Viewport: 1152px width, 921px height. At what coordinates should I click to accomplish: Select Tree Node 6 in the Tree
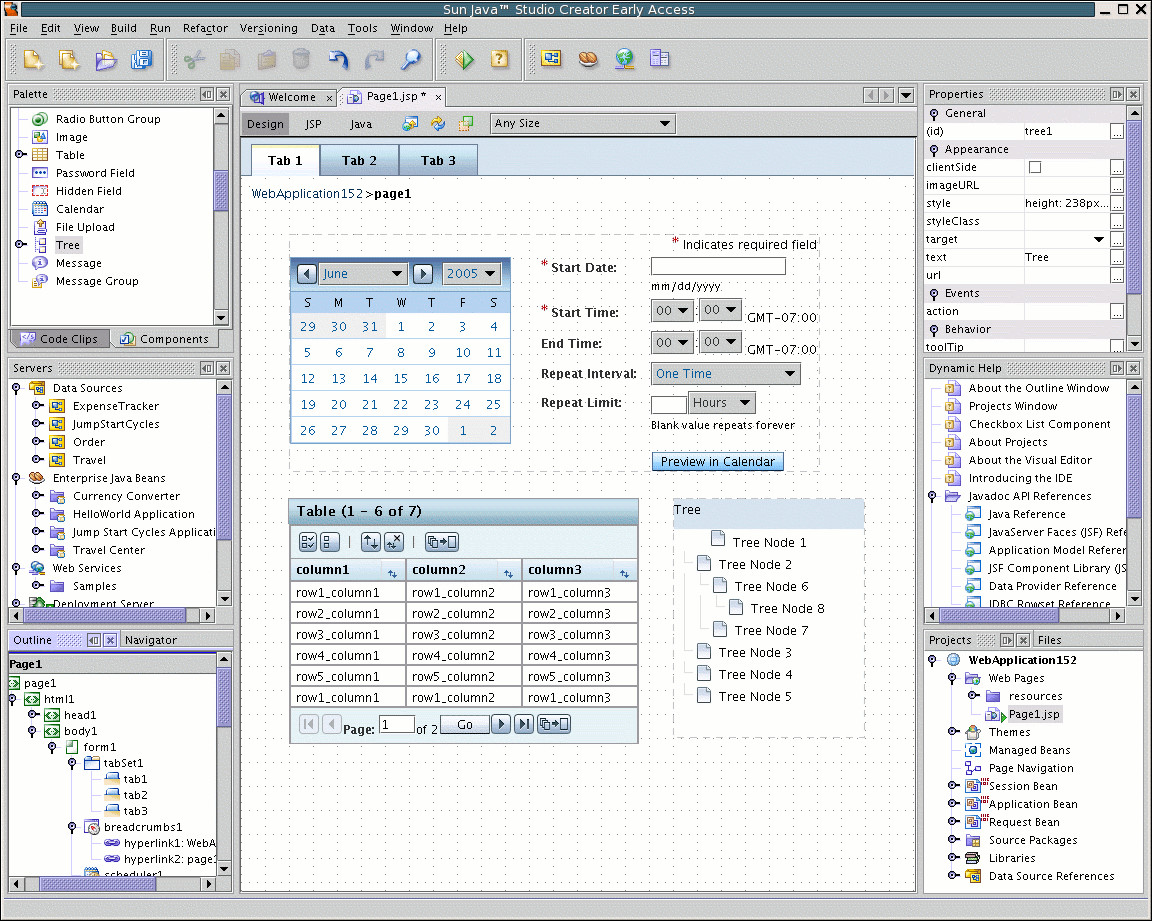tap(771, 586)
